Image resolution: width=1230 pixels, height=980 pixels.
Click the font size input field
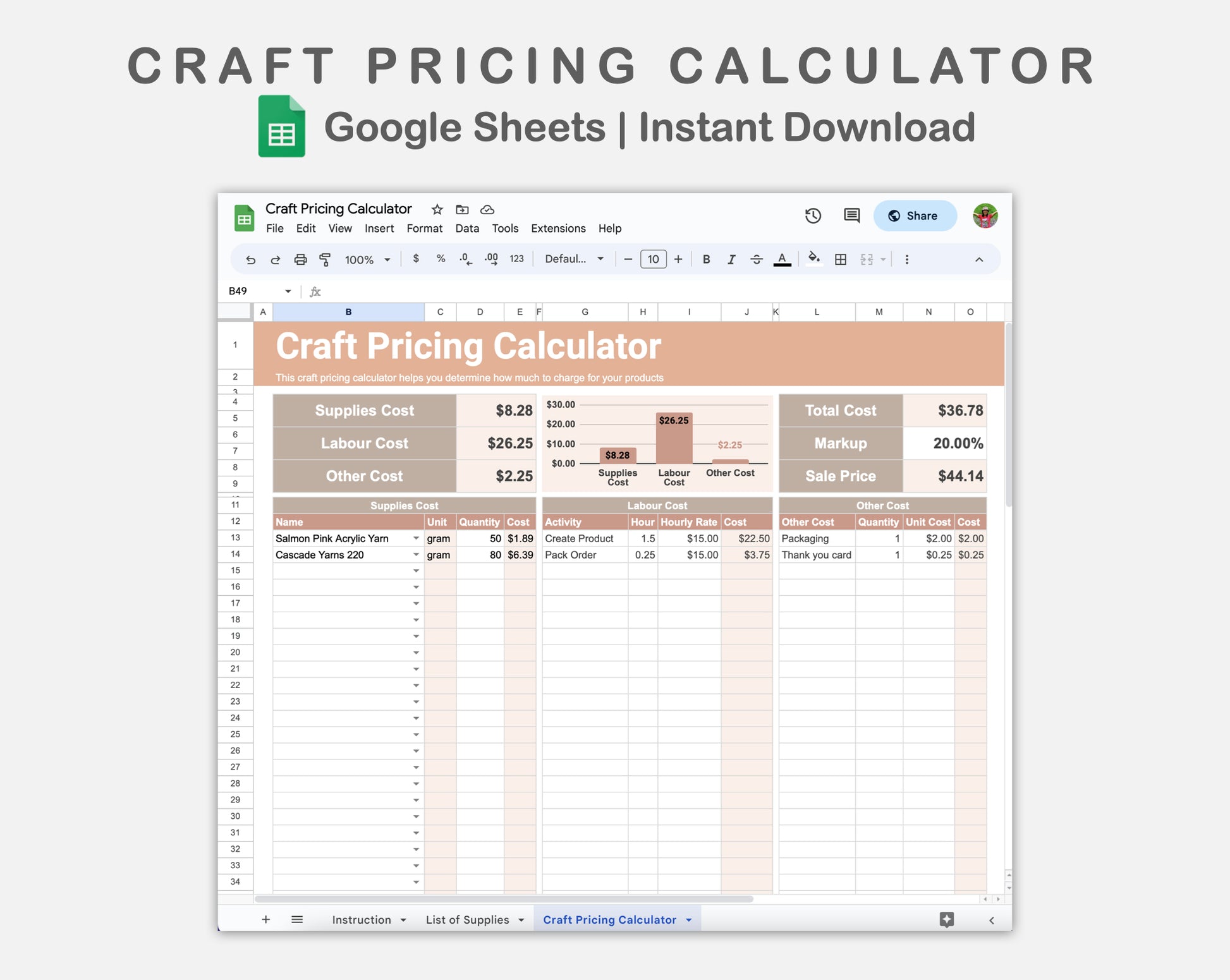pos(653,259)
